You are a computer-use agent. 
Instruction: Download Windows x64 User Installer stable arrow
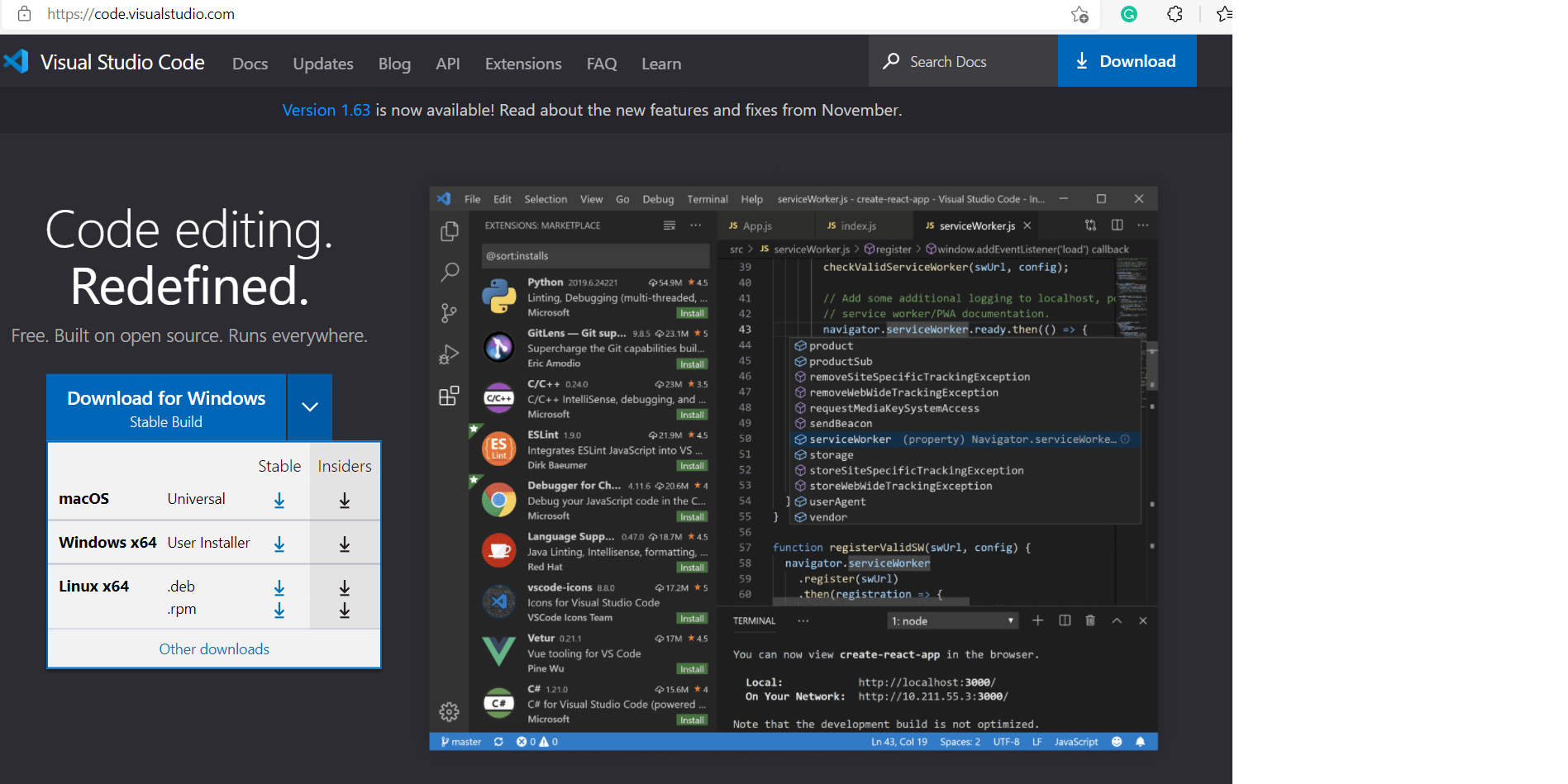[x=279, y=544]
